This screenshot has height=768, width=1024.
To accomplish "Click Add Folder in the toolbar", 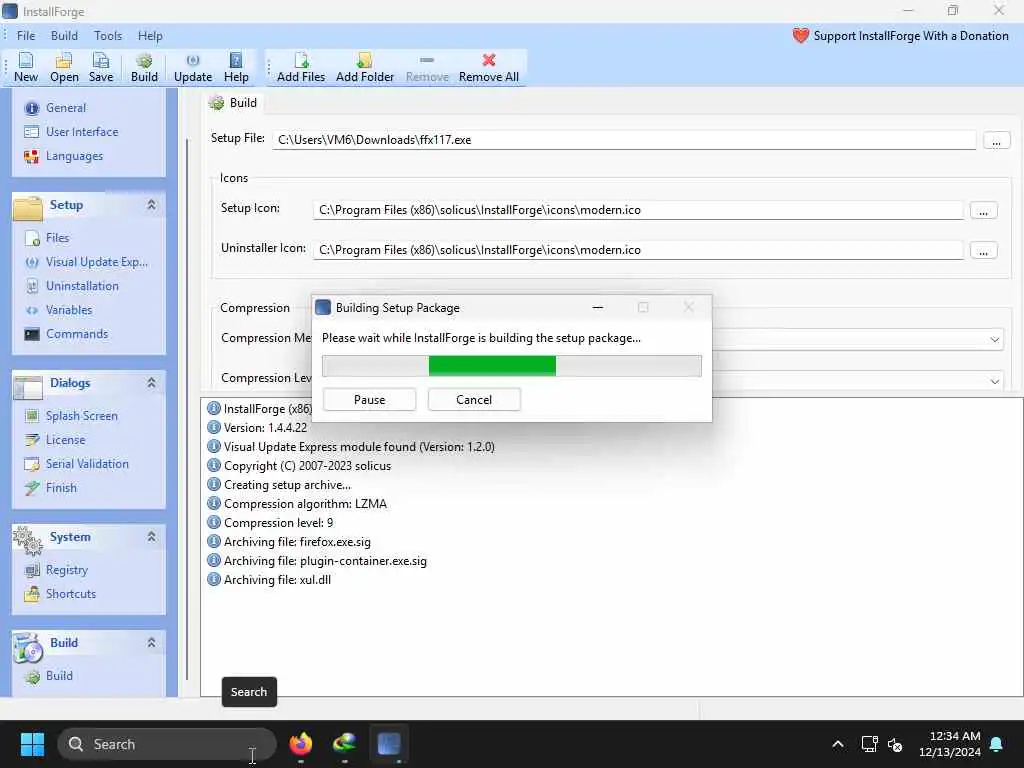I will (x=364, y=67).
